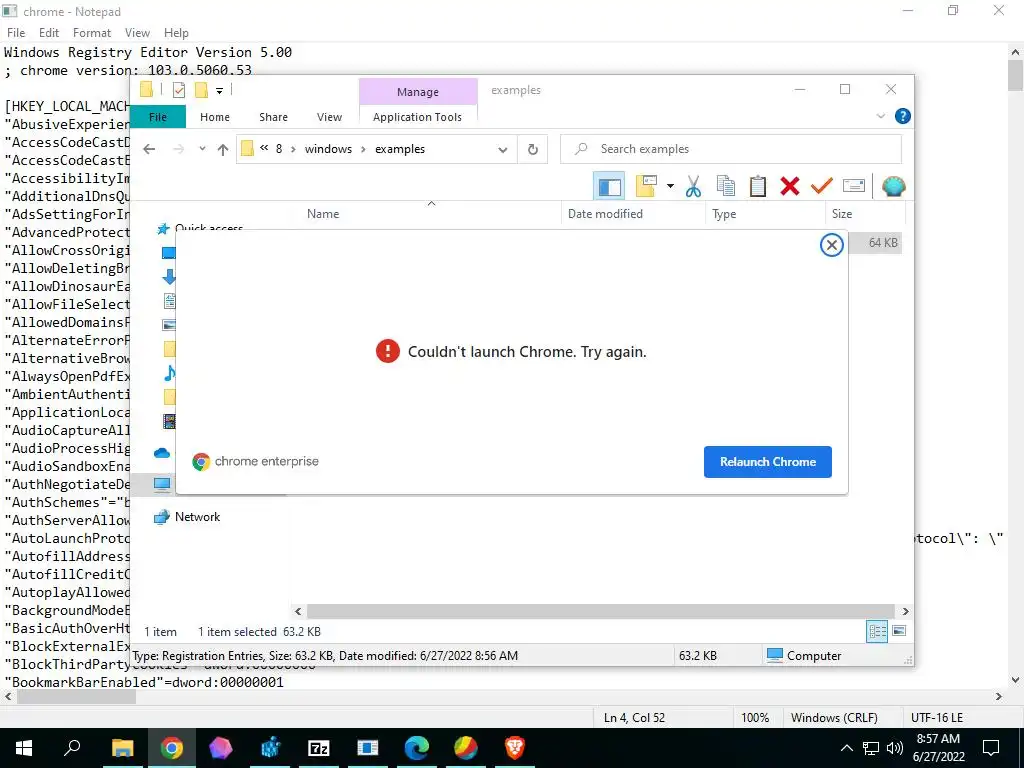Click the new folder organize icon
Screen dimensions: 1024x768
(x=646, y=186)
